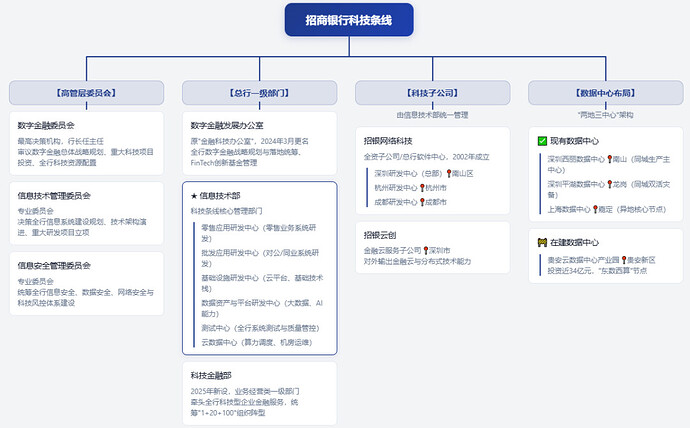690x428 pixels.
Task: Click the 2025年新设 description line
Action: point(245,391)
